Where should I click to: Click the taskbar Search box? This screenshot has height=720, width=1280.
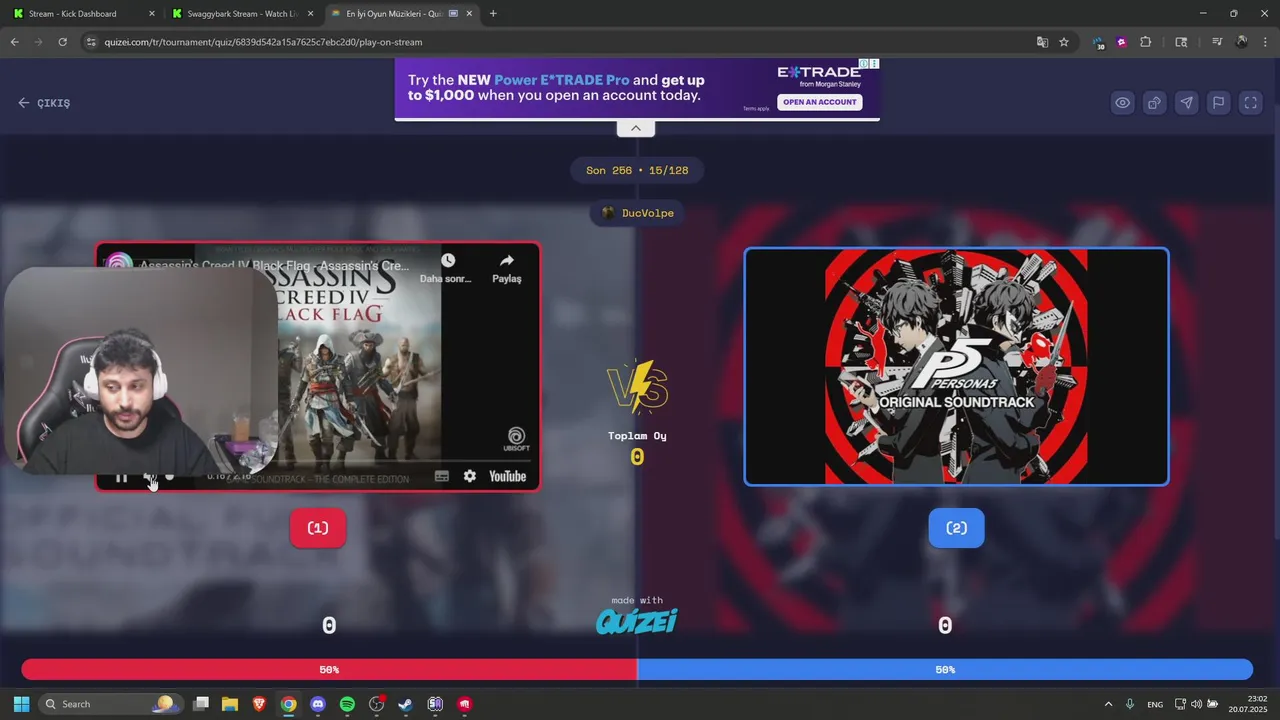pos(110,704)
